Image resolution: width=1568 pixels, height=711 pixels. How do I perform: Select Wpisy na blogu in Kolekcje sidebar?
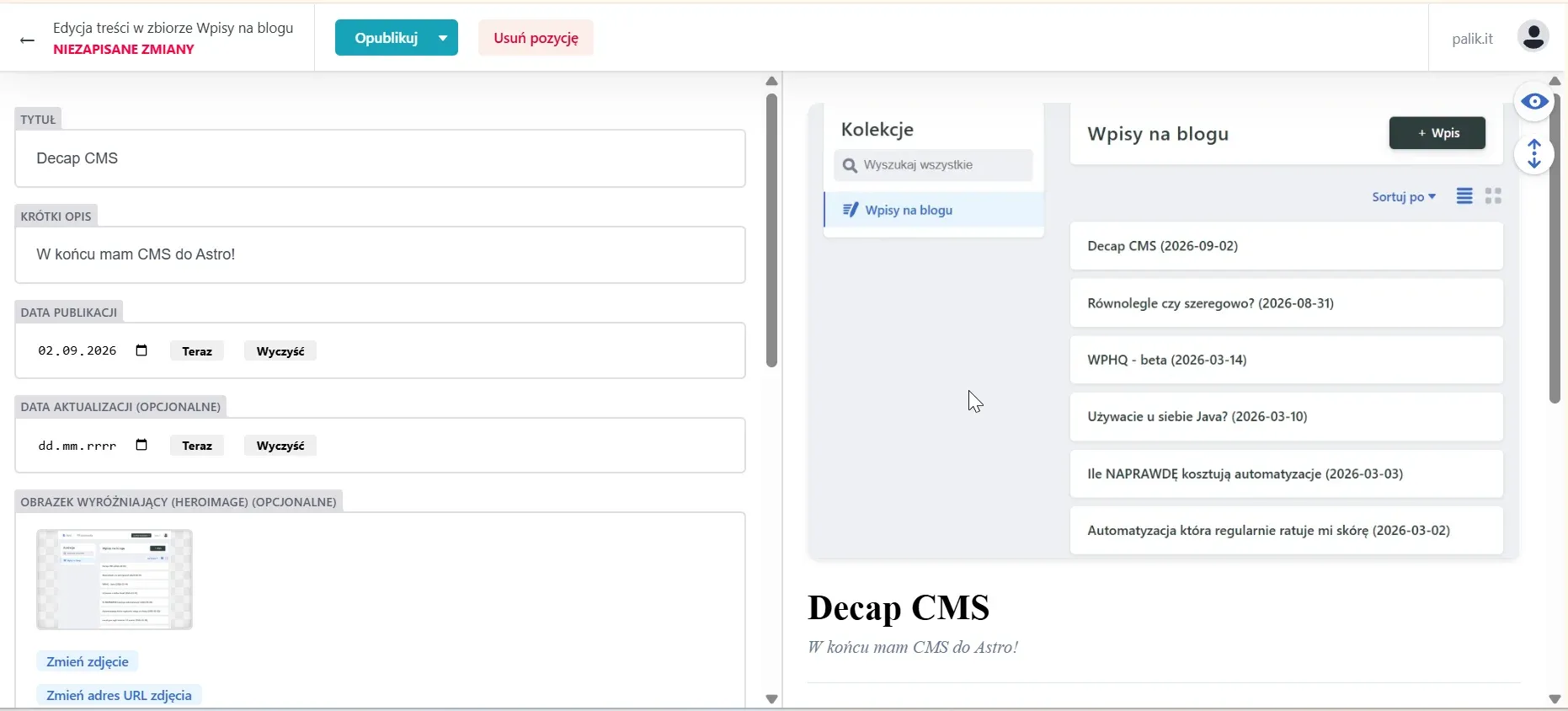coord(934,210)
